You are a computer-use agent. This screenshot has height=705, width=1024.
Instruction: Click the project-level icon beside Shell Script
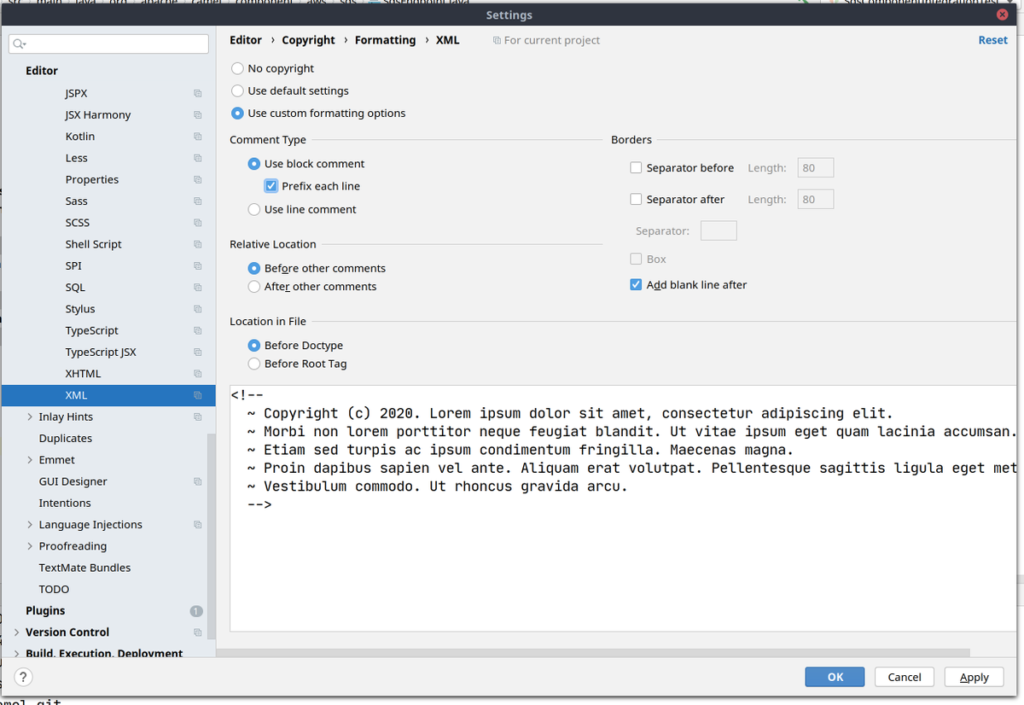pos(198,244)
